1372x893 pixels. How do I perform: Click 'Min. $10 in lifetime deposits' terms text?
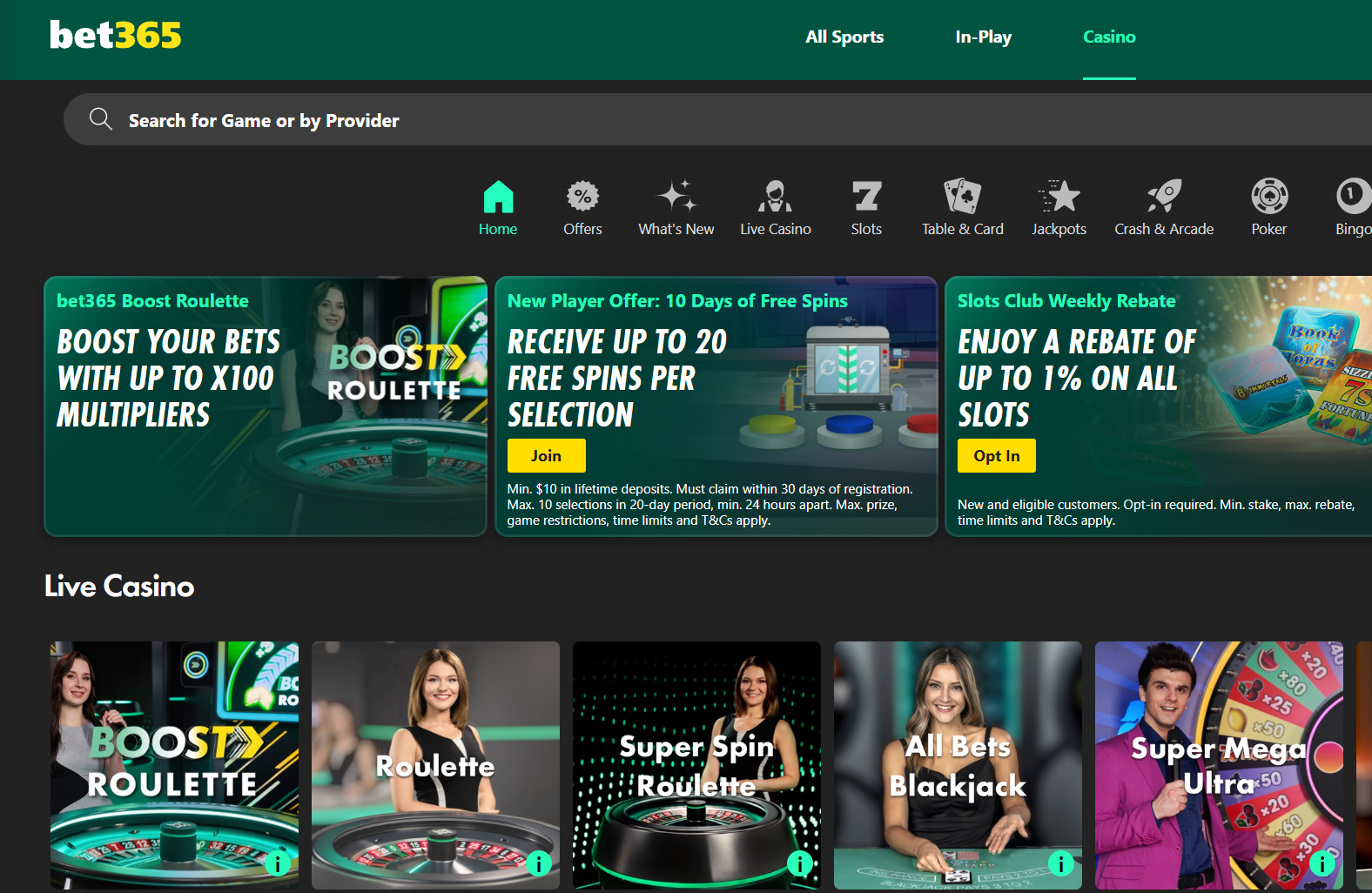pos(710,505)
